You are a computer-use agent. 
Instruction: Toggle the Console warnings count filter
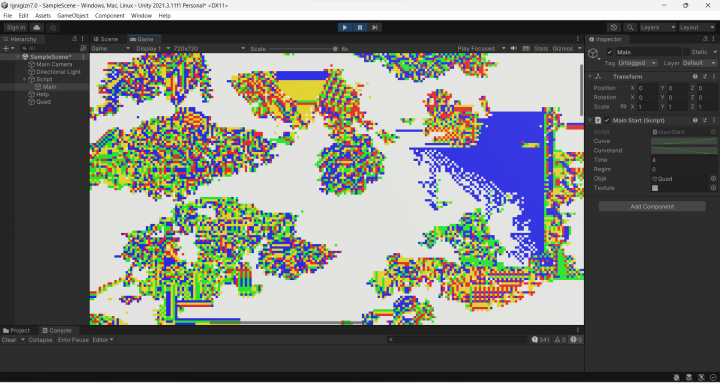click(561, 340)
